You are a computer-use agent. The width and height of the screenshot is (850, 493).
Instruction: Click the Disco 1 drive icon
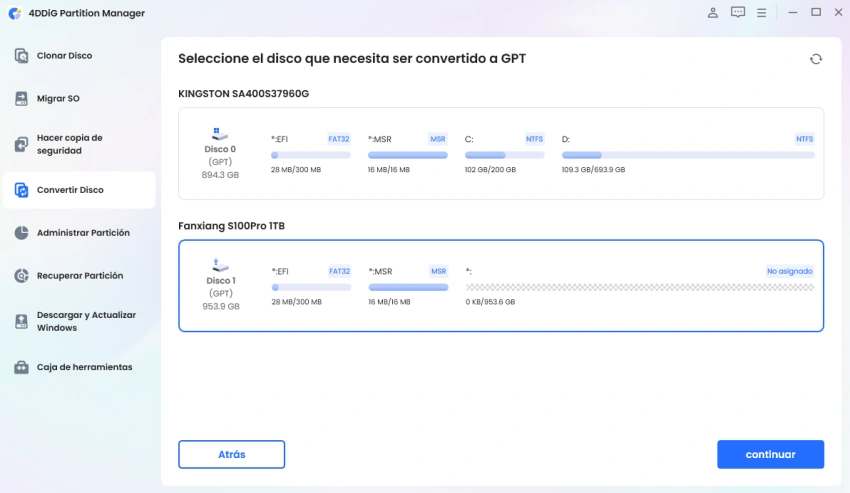(x=220, y=265)
